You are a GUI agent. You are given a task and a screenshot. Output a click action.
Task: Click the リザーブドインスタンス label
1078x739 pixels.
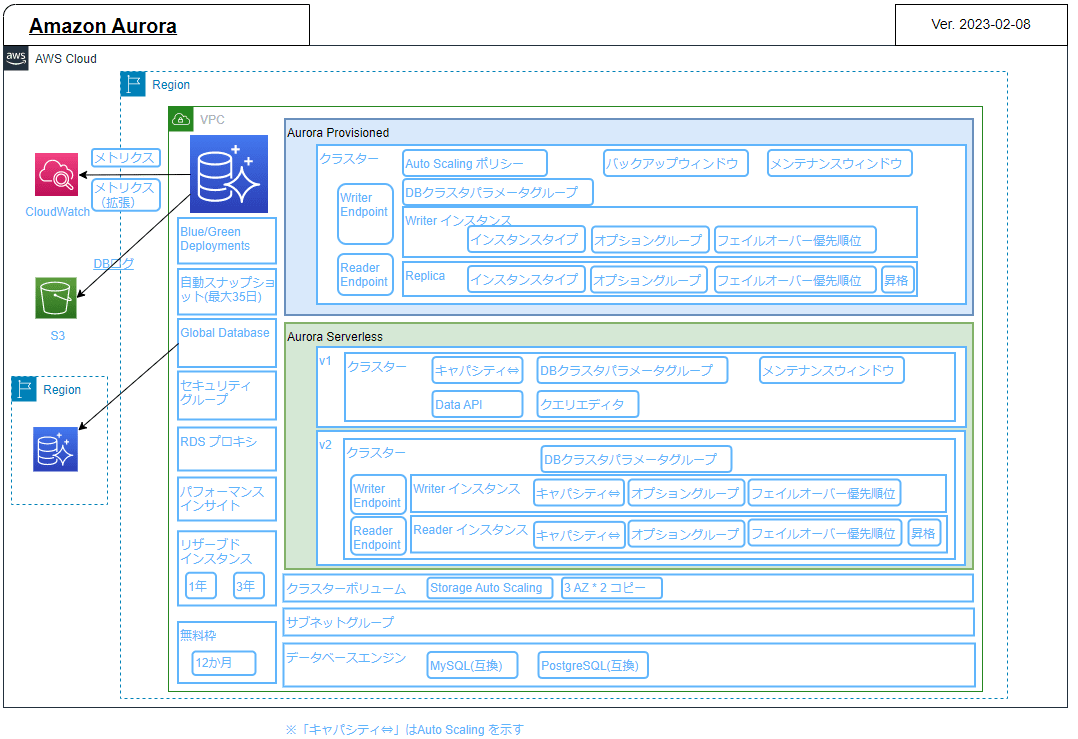(216, 551)
